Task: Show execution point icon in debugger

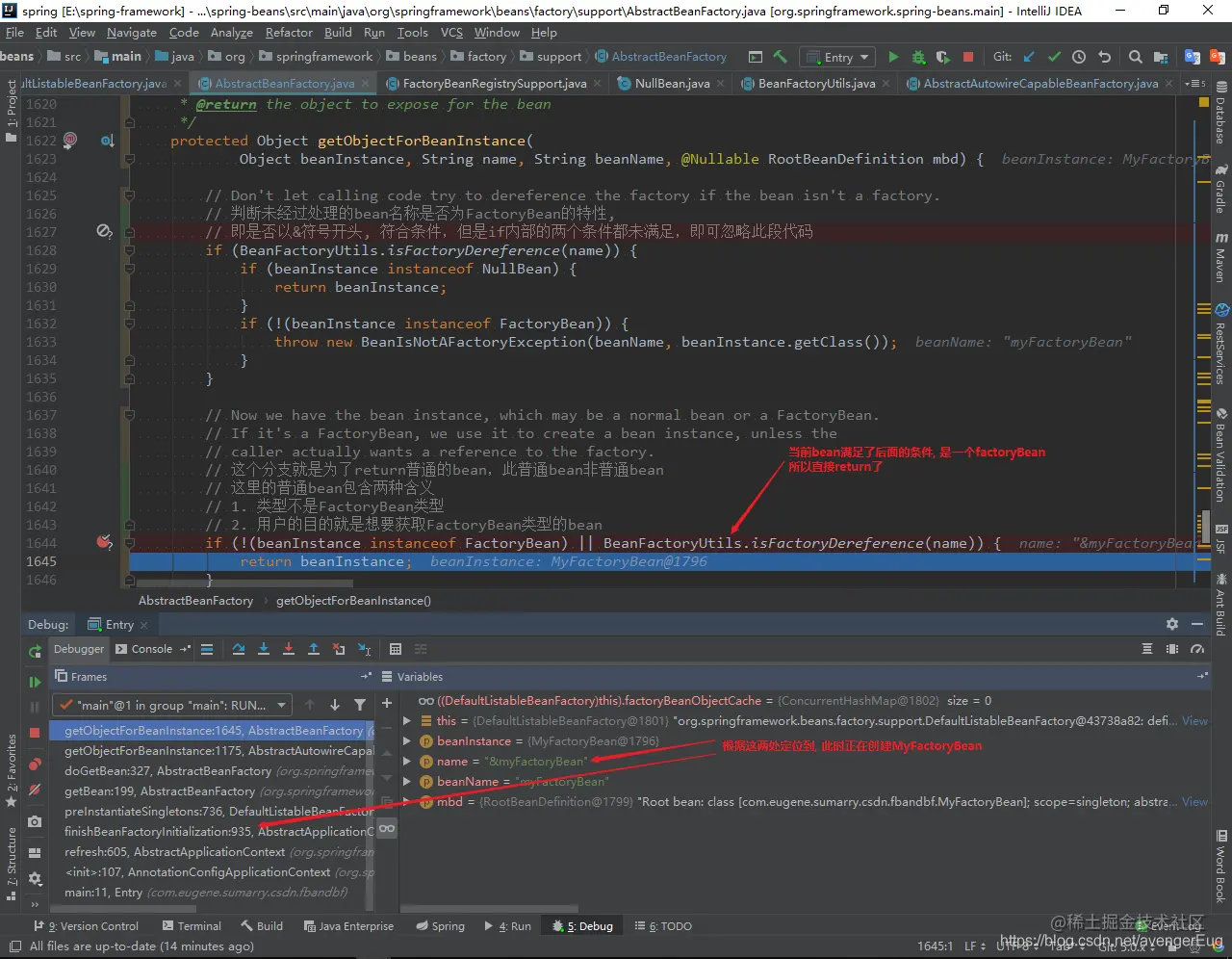Action: pyautogui.click(x=207, y=649)
